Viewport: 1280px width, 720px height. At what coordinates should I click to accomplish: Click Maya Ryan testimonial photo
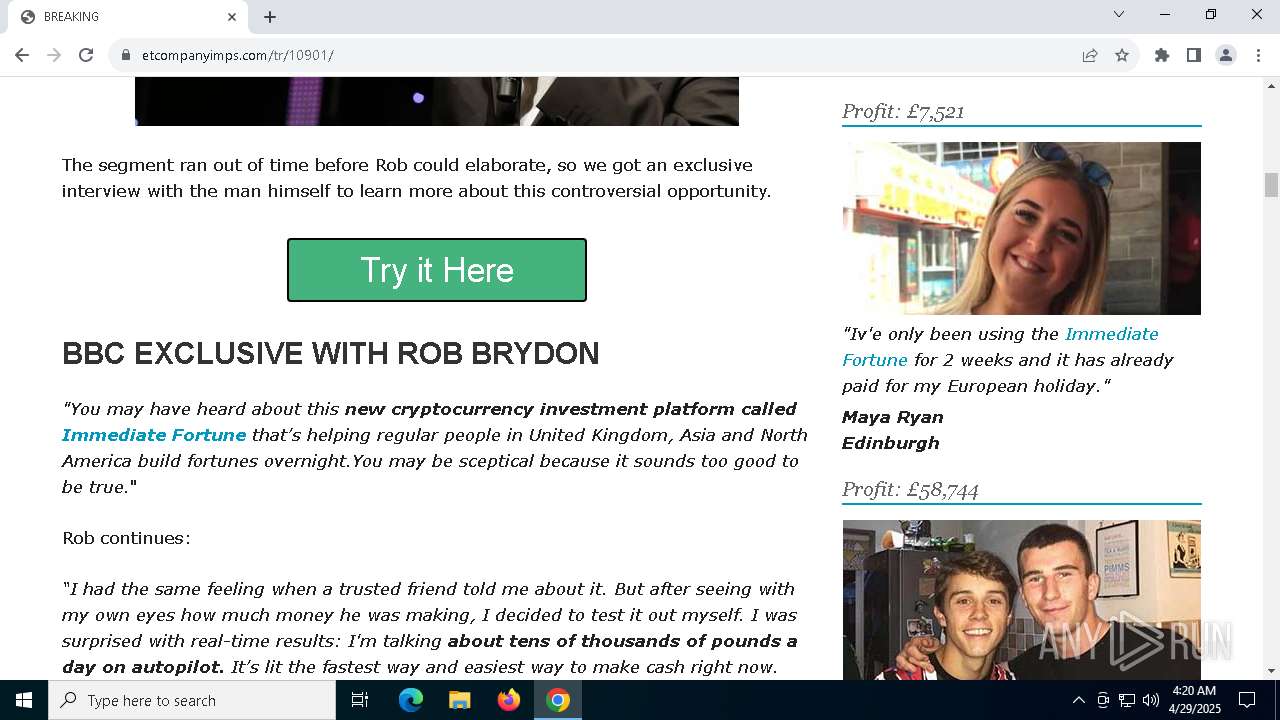[x=1021, y=228]
